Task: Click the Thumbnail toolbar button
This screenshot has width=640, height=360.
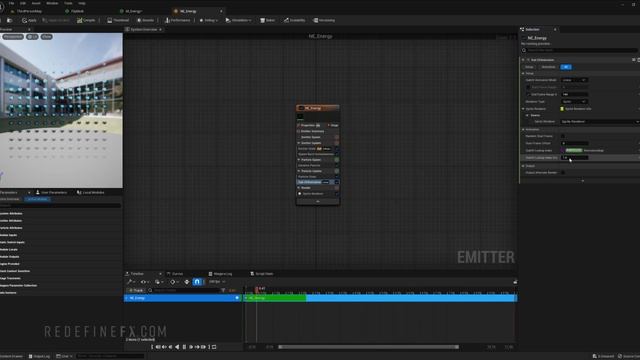Action: [118, 20]
